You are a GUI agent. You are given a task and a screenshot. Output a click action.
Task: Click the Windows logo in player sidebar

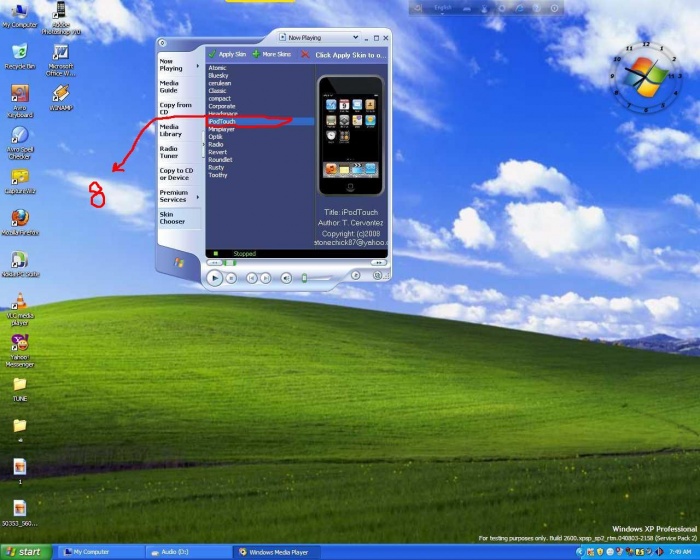(x=179, y=263)
